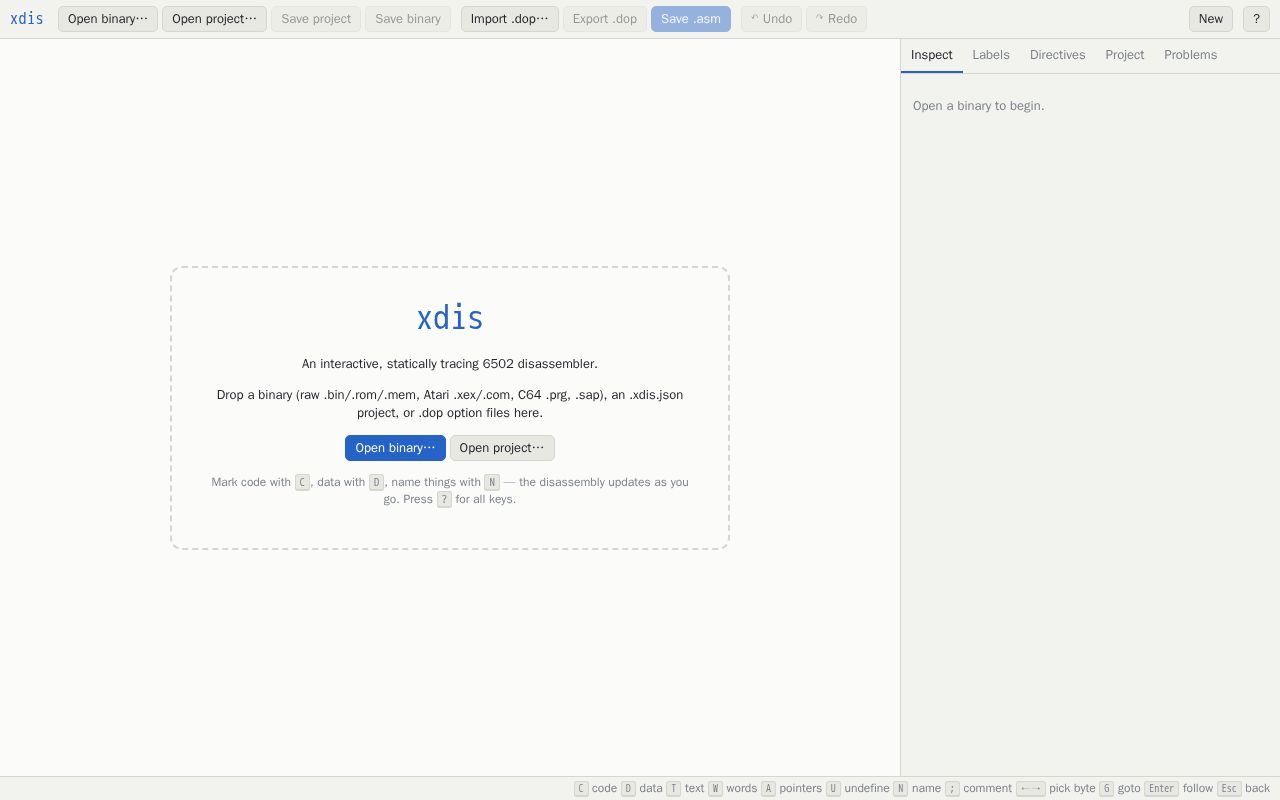Show the Project tab
1280x800 pixels.
tap(1125, 55)
